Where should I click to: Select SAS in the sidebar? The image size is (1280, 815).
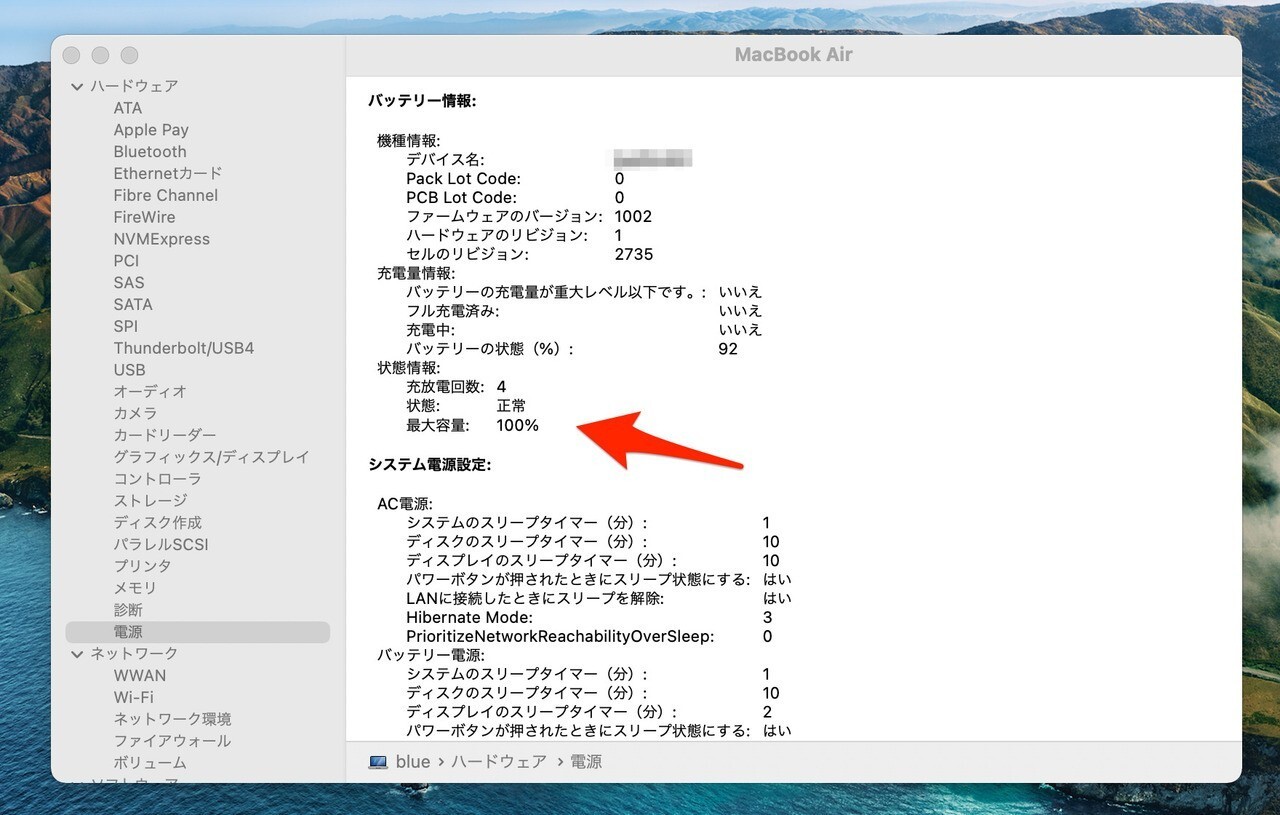point(129,283)
